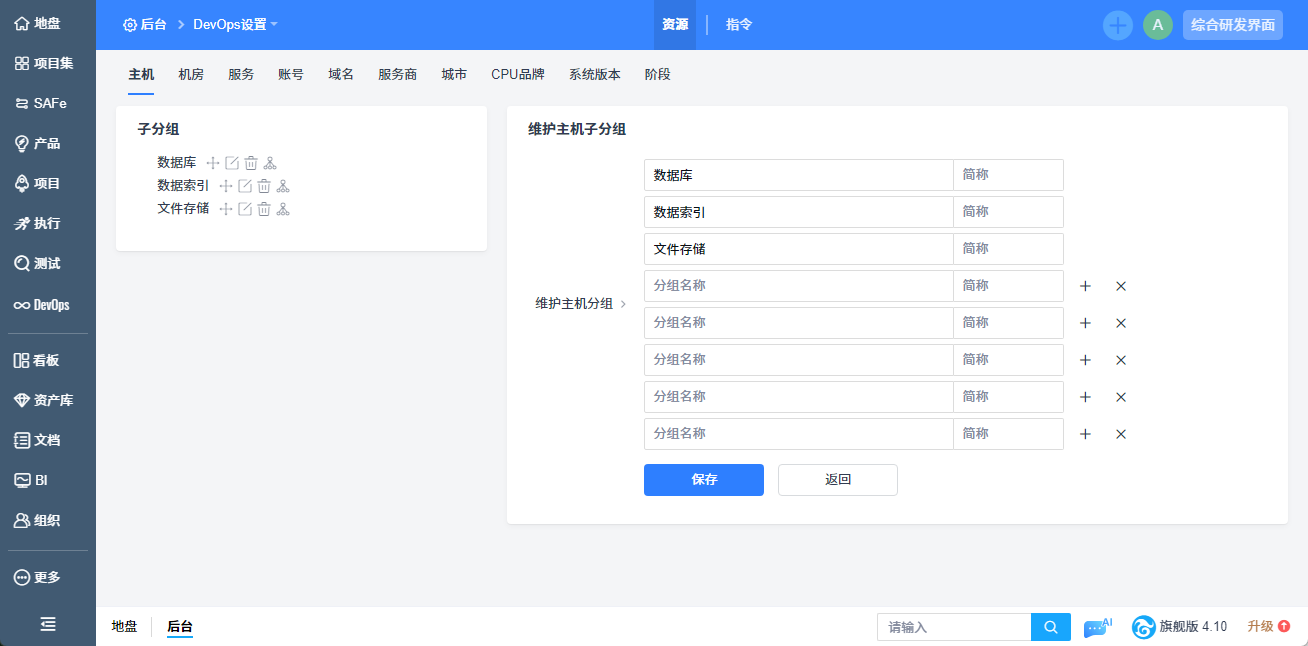This screenshot has width=1308, height=646.
Task: Switch to the CPU品牌 tab
Action: (518, 74)
